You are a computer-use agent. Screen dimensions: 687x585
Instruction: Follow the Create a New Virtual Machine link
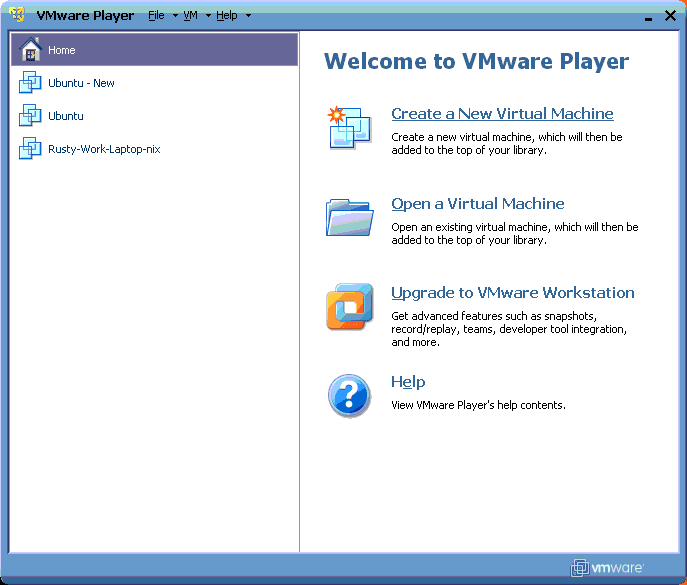pos(502,113)
